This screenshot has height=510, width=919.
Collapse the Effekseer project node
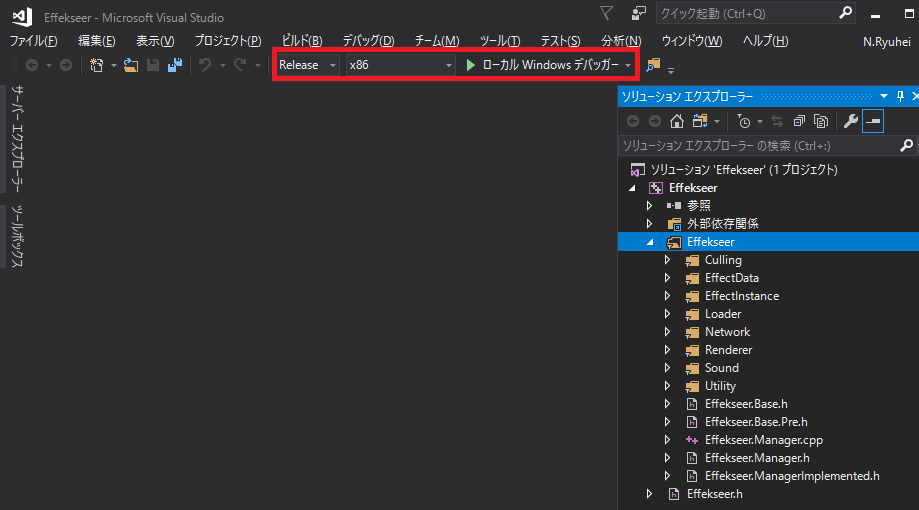pyautogui.click(x=632, y=188)
